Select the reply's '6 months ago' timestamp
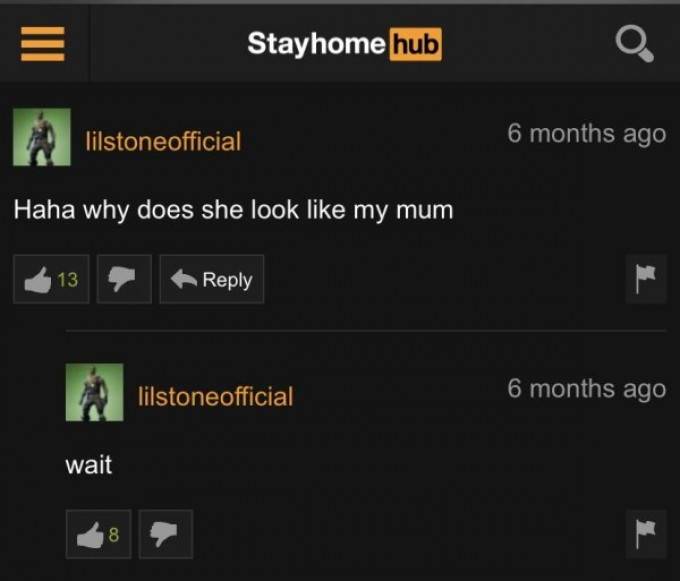 (586, 388)
